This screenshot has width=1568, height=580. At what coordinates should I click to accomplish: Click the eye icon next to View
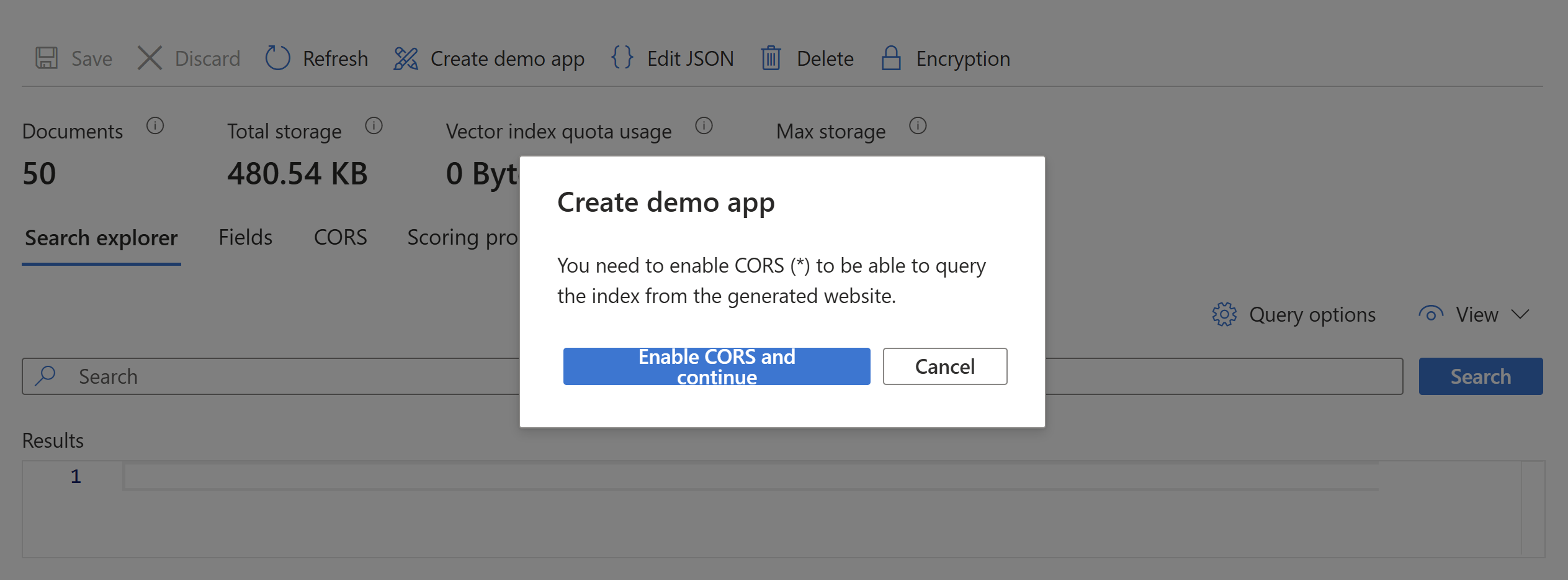coord(1430,314)
